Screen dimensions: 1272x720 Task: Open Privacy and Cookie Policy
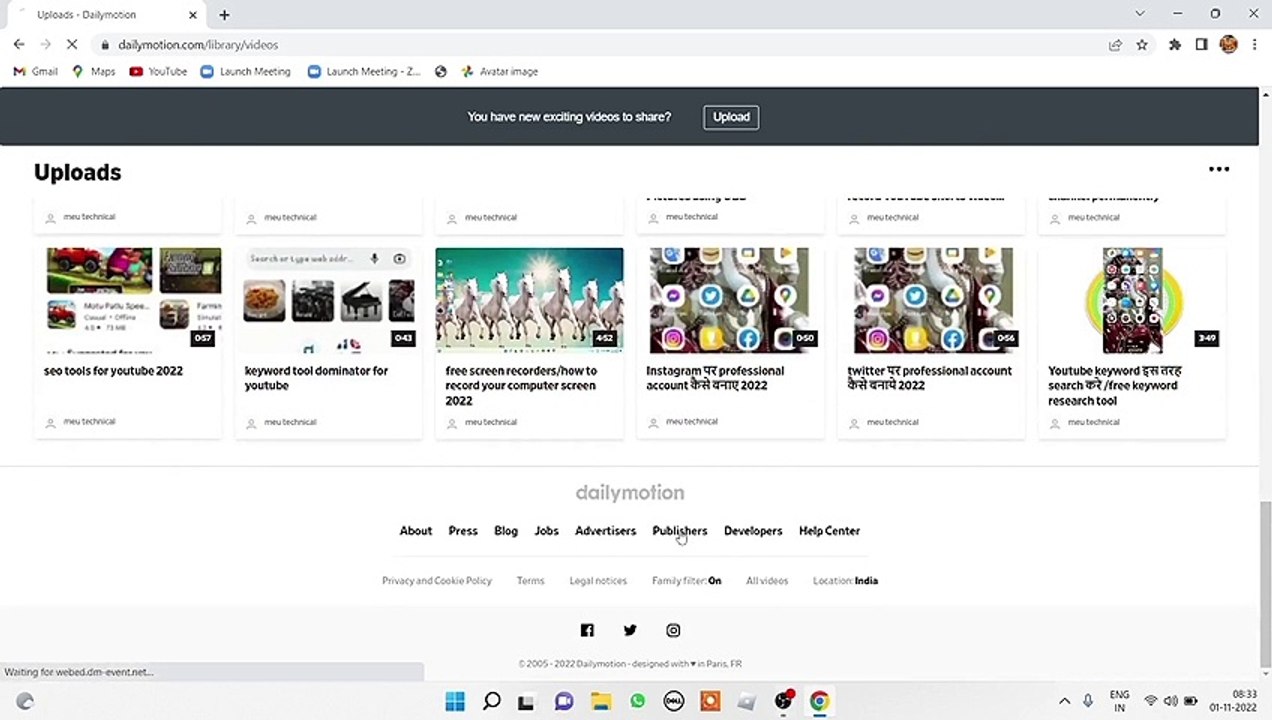pos(437,581)
